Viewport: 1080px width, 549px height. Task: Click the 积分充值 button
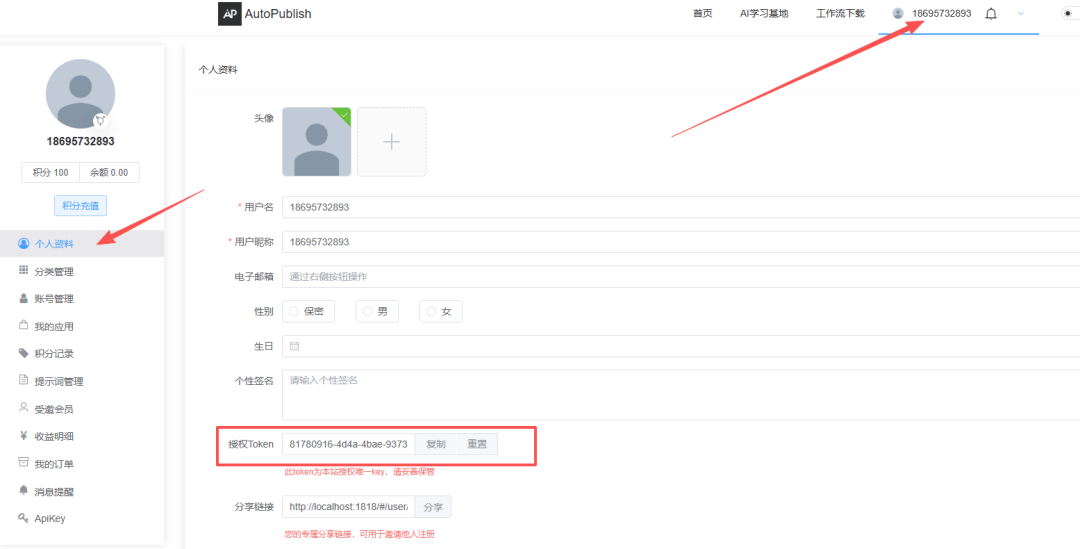(x=81, y=206)
